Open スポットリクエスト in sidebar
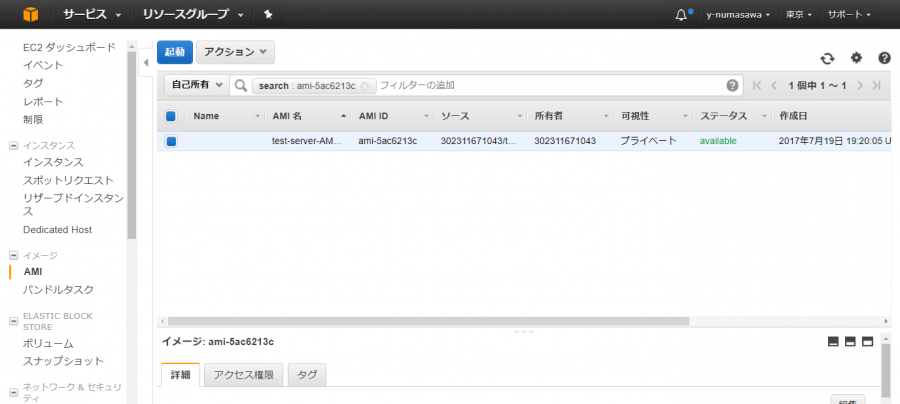This screenshot has width=900, height=404. [68, 181]
